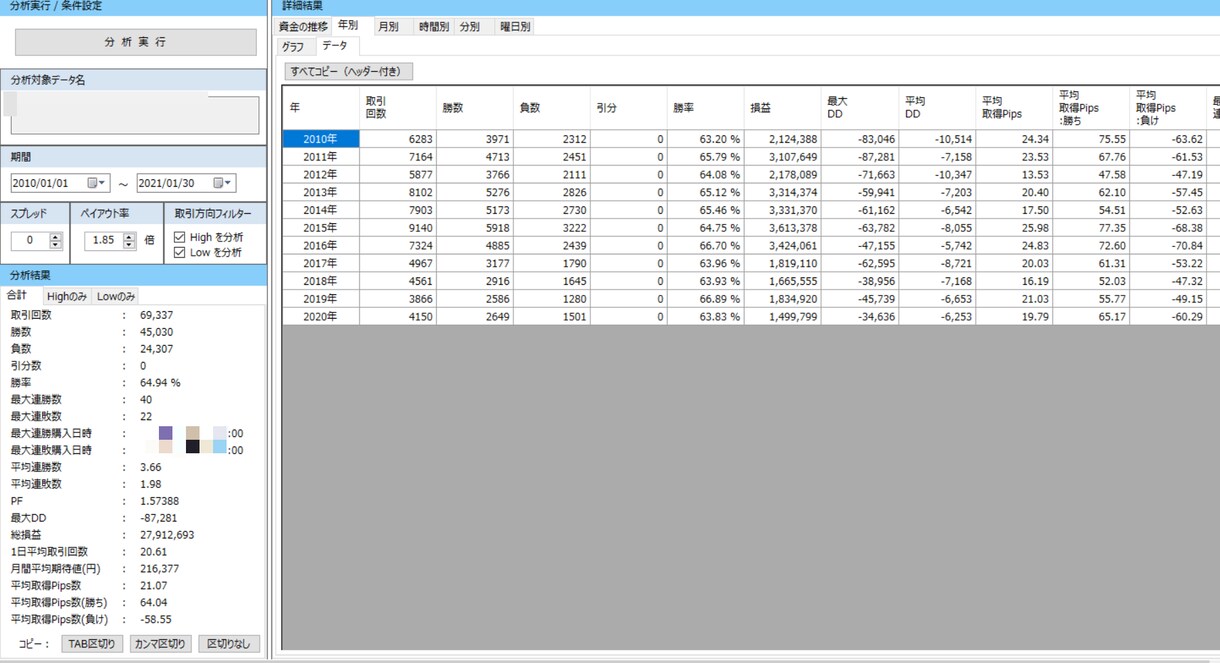This screenshot has width=1220, height=663.
Task: Sort by the 損益 column header
Action: pyautogui.click(x=783, y=107)
